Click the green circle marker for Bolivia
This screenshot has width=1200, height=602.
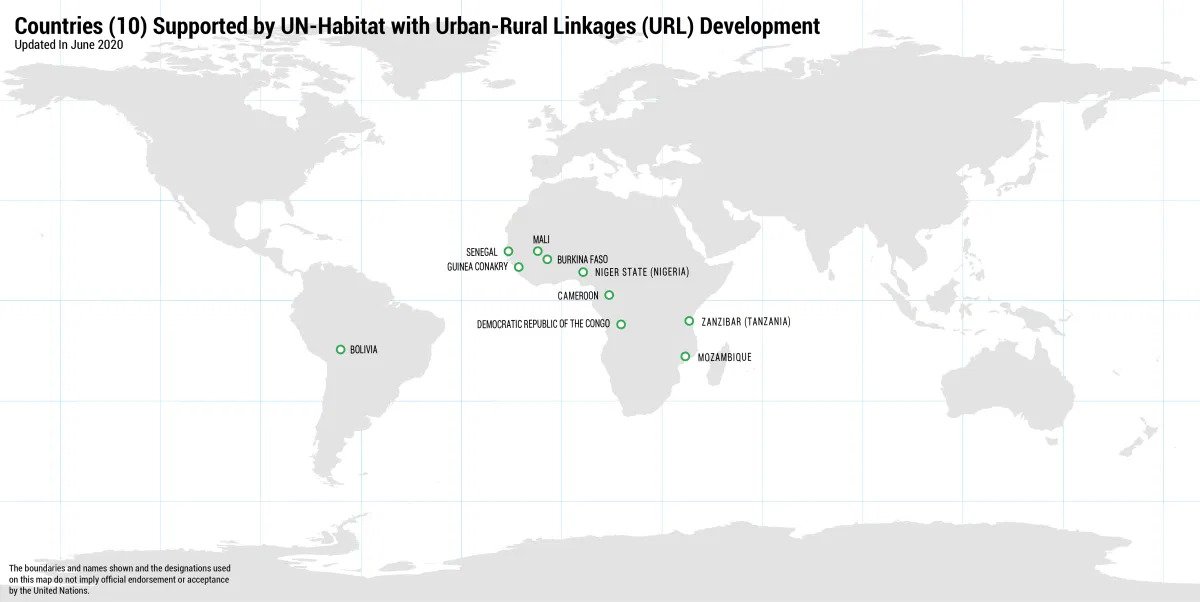pos(341,349)
